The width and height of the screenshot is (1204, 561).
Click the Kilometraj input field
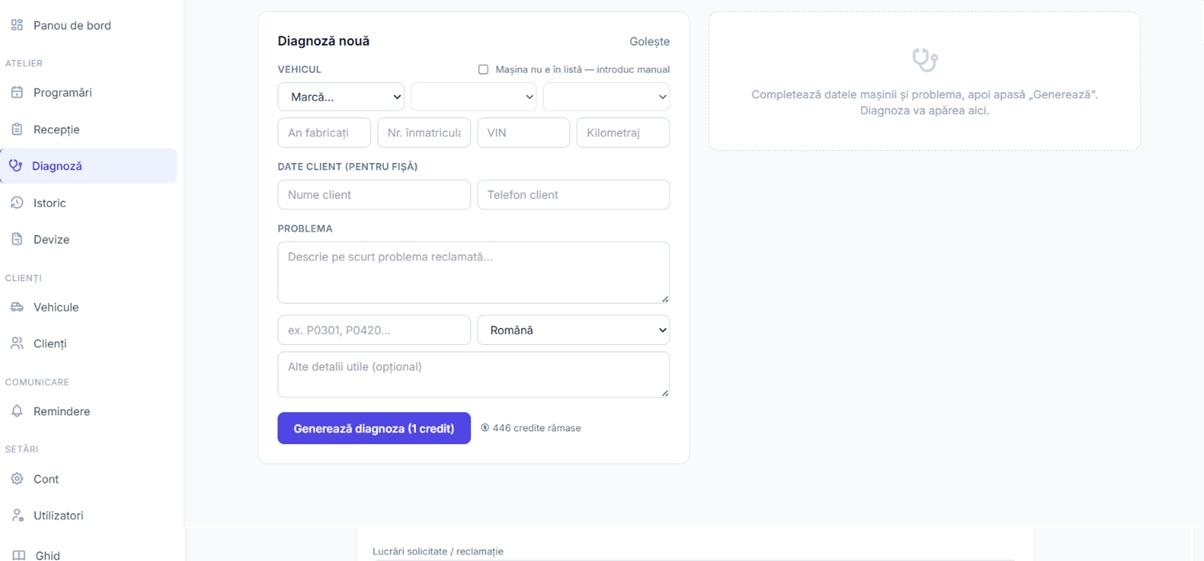click(x=623, y=132)
